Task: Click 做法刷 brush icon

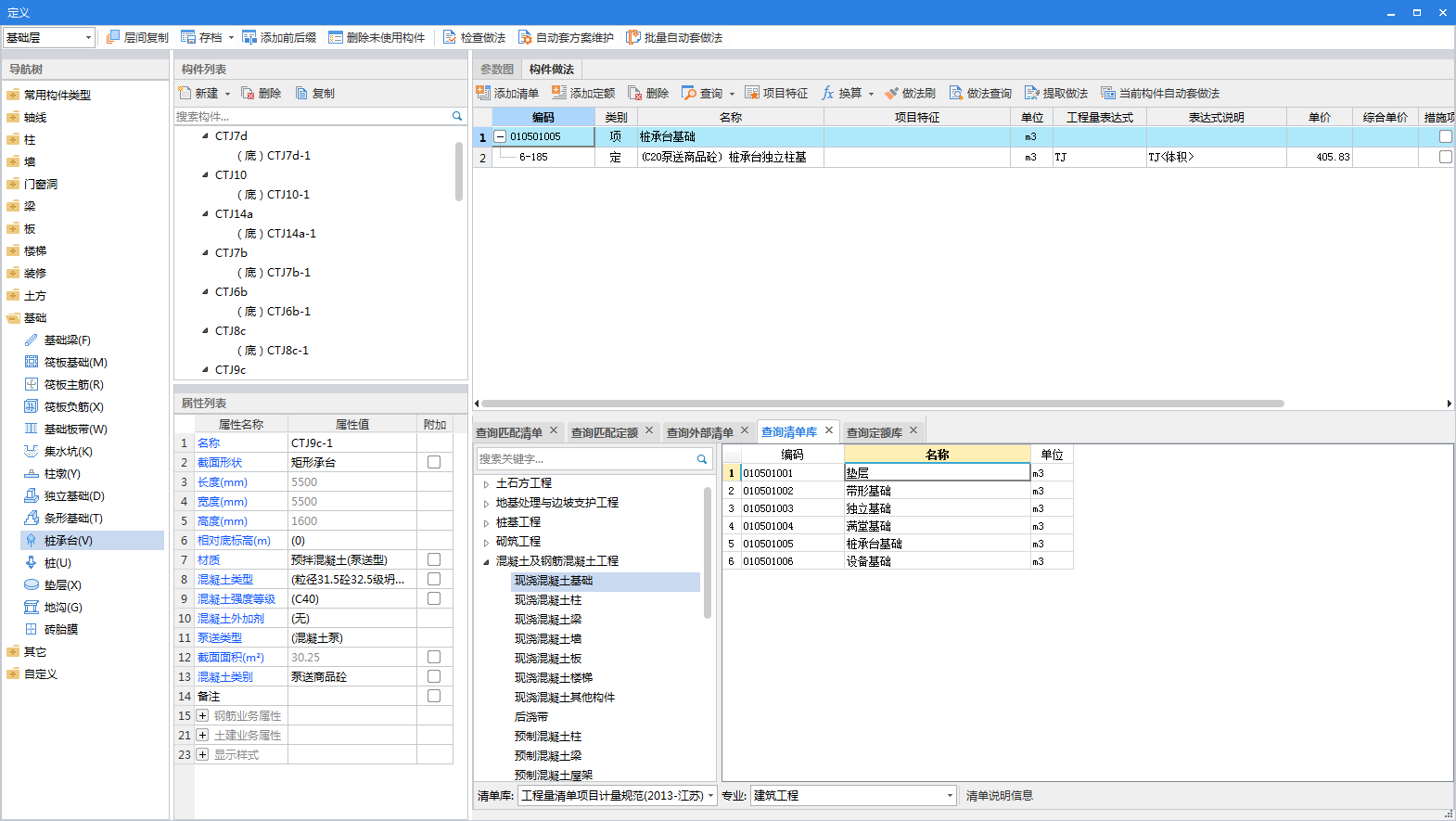Action: click(x=891, y=93)
